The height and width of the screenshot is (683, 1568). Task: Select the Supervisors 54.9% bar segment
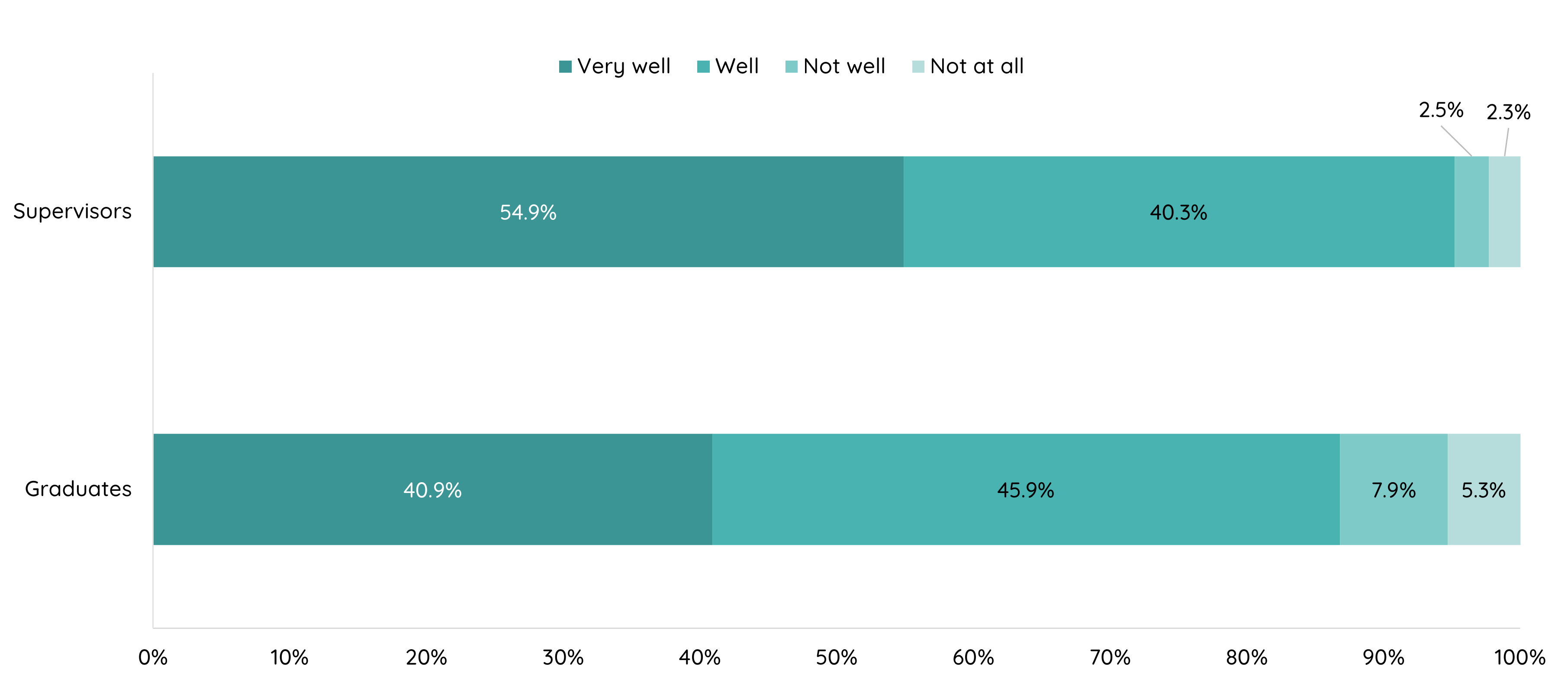click(528, 211)
